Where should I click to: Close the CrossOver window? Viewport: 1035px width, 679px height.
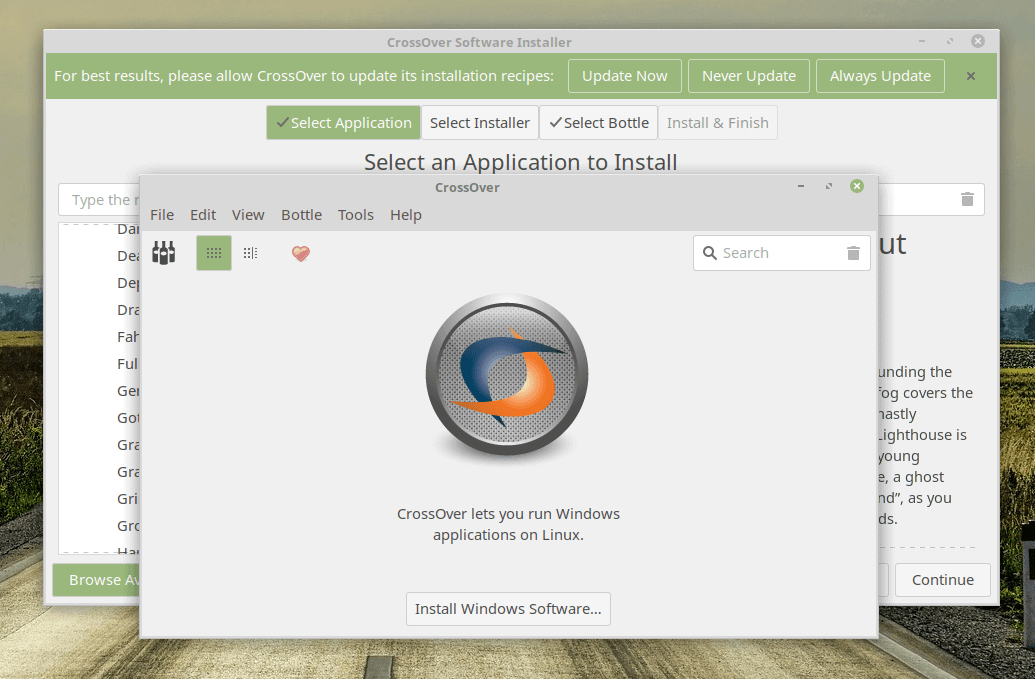(857, 186)
